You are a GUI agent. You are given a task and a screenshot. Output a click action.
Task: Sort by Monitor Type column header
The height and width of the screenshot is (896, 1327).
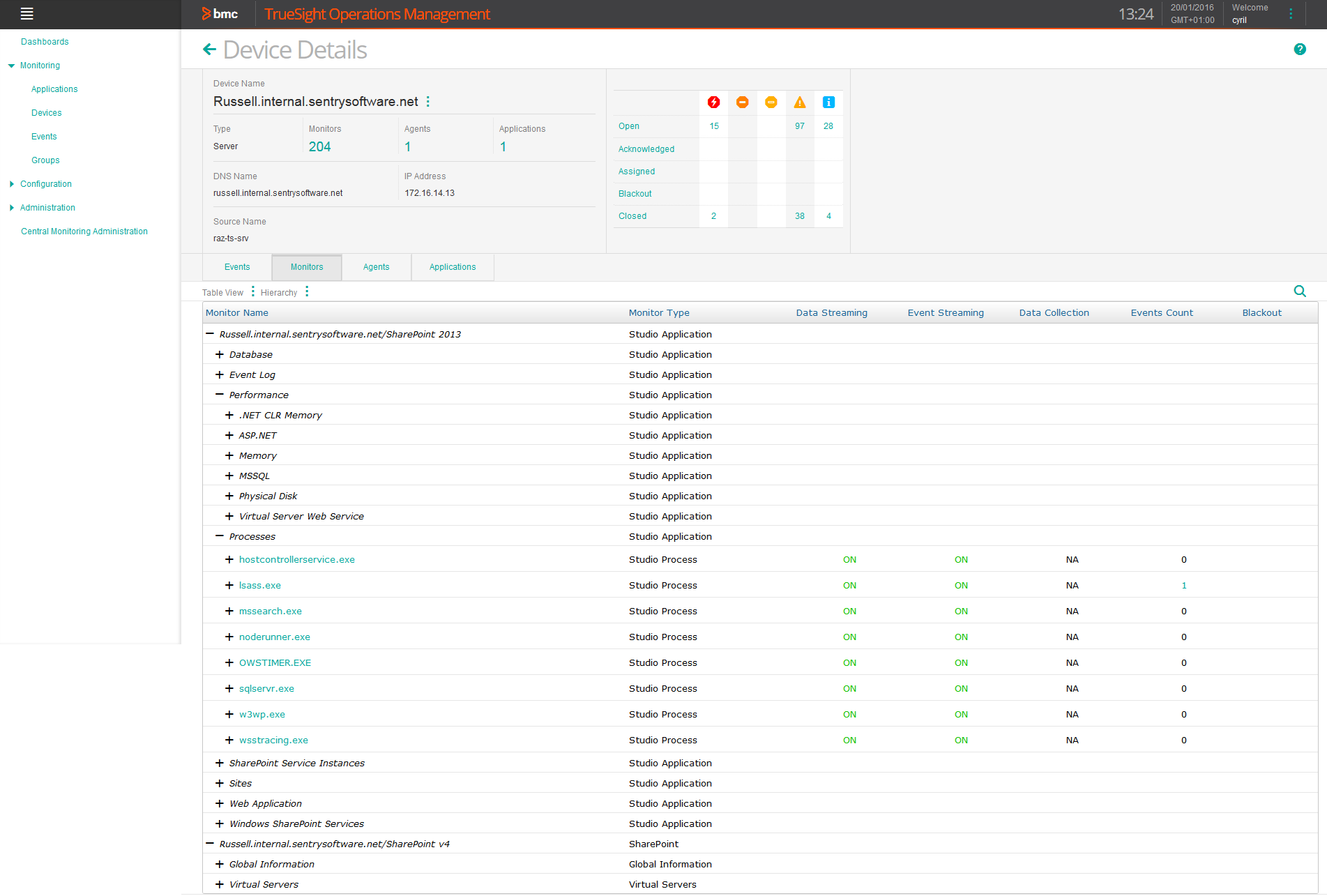point(659,312)
